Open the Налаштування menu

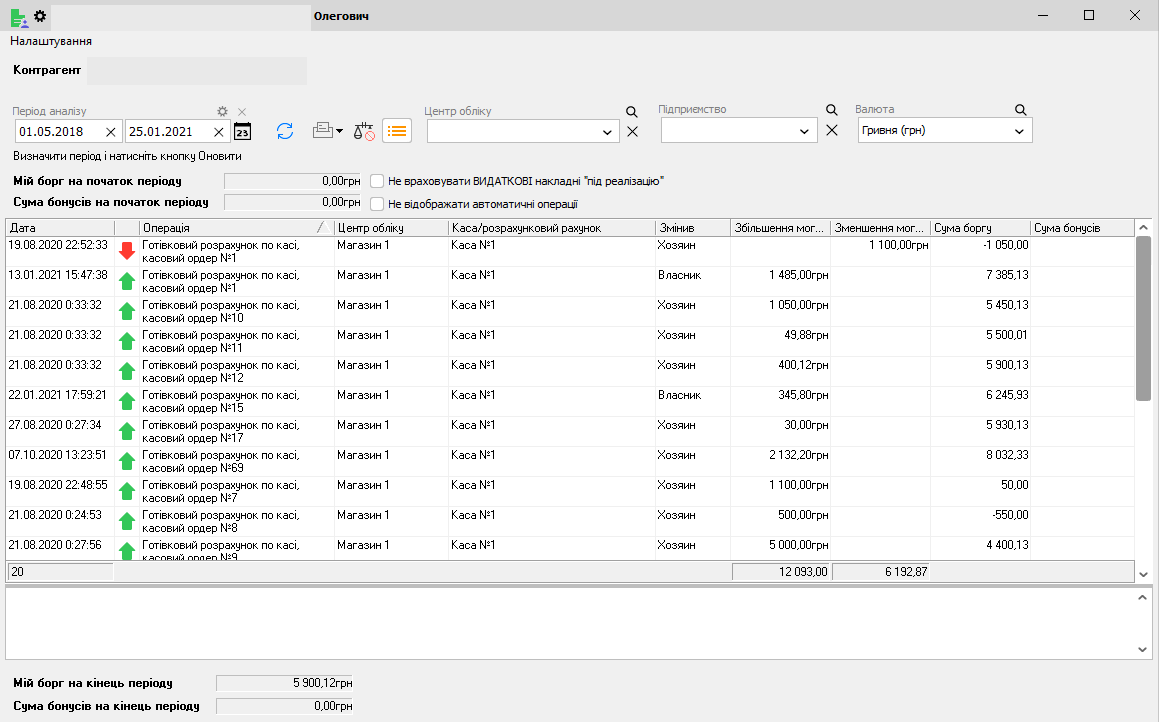tap(51, 41)
